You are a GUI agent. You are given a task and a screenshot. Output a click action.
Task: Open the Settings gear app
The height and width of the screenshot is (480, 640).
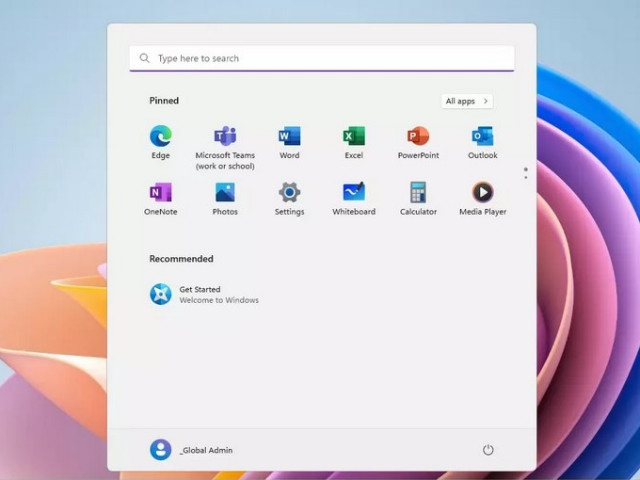(x=289, y=193)
